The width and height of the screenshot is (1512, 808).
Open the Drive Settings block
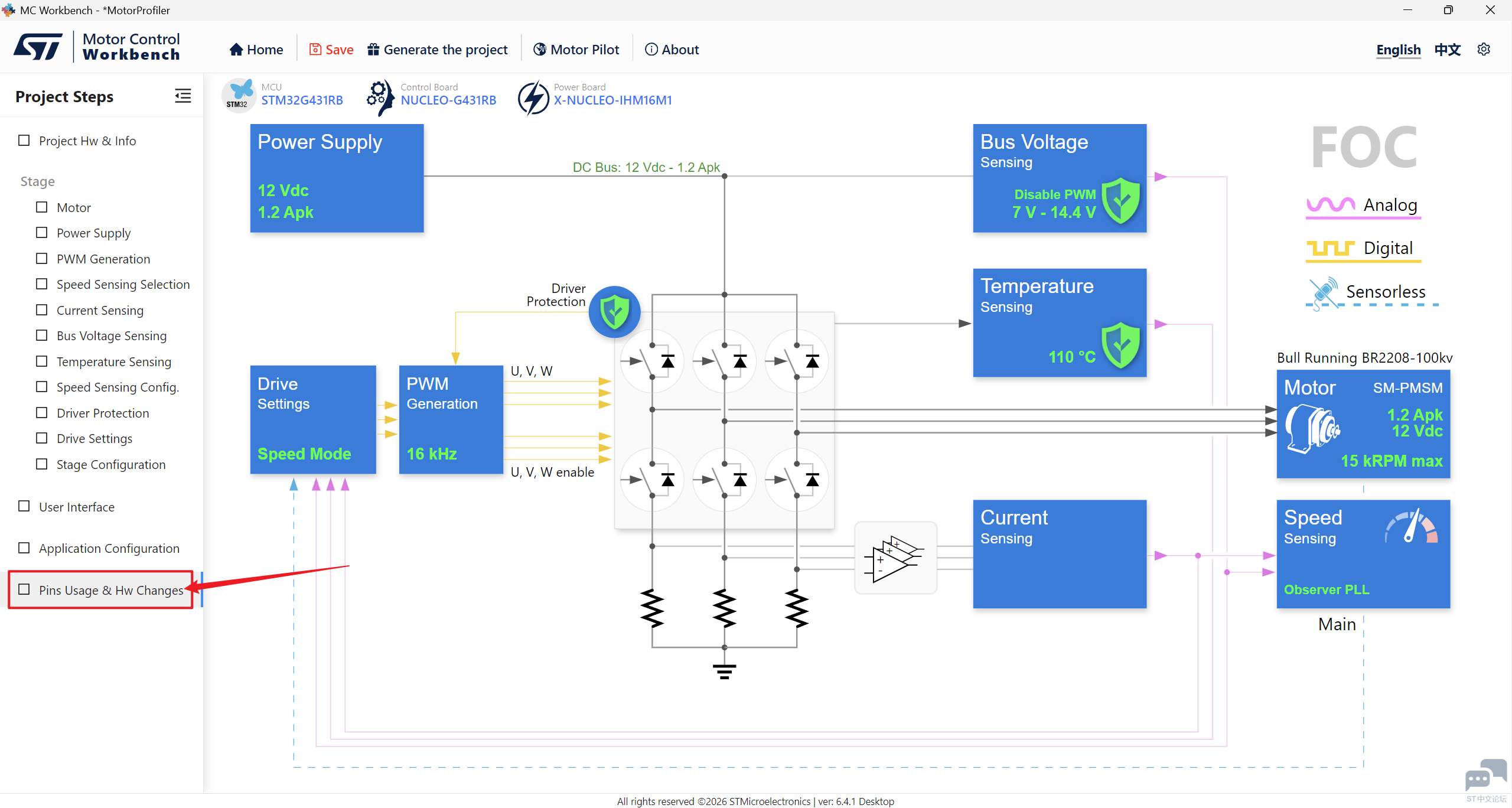313,419
